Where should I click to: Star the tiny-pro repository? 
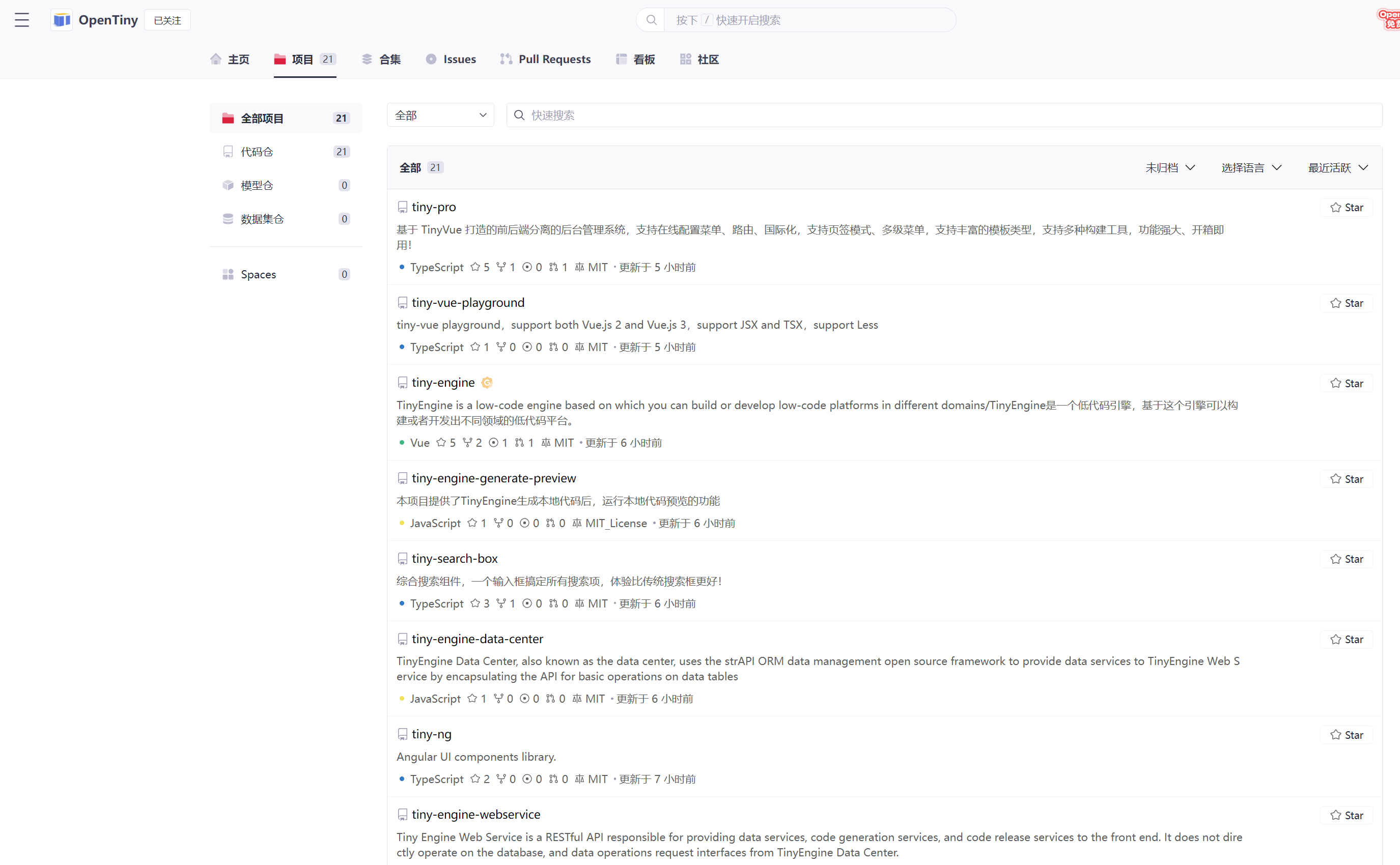[1346, 207]
